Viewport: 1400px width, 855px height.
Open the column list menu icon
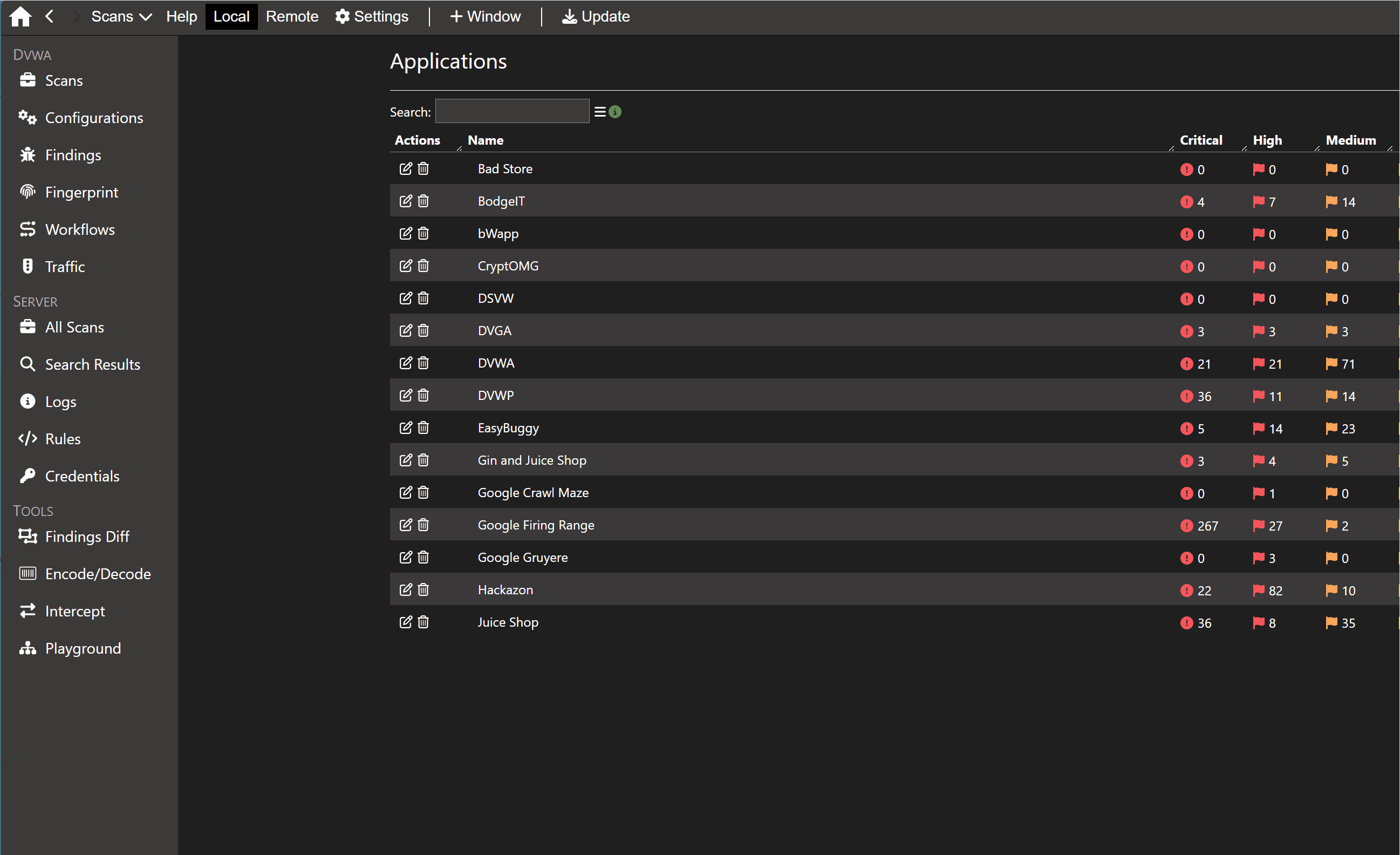(x=600, y=112)
